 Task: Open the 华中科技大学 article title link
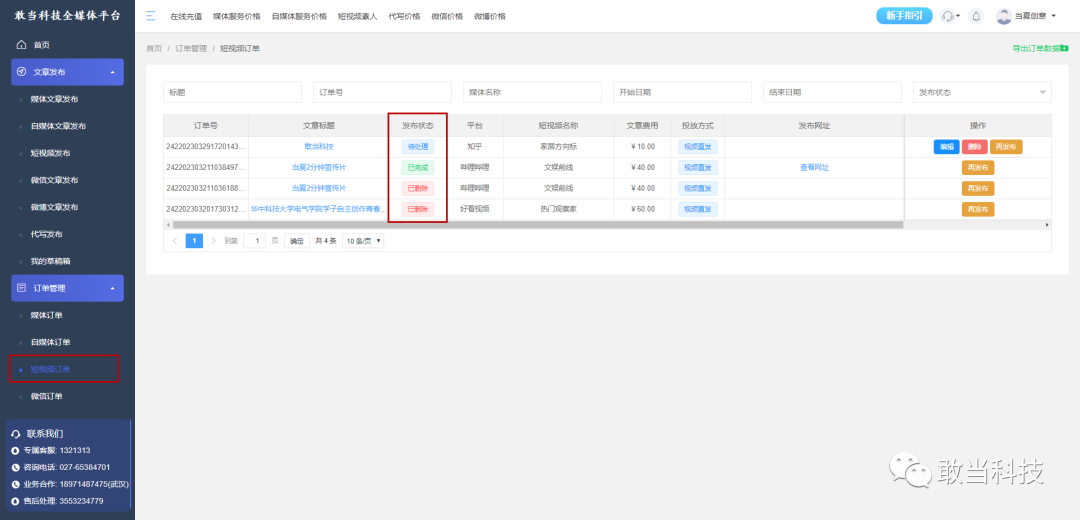click(x=319, y=209)
